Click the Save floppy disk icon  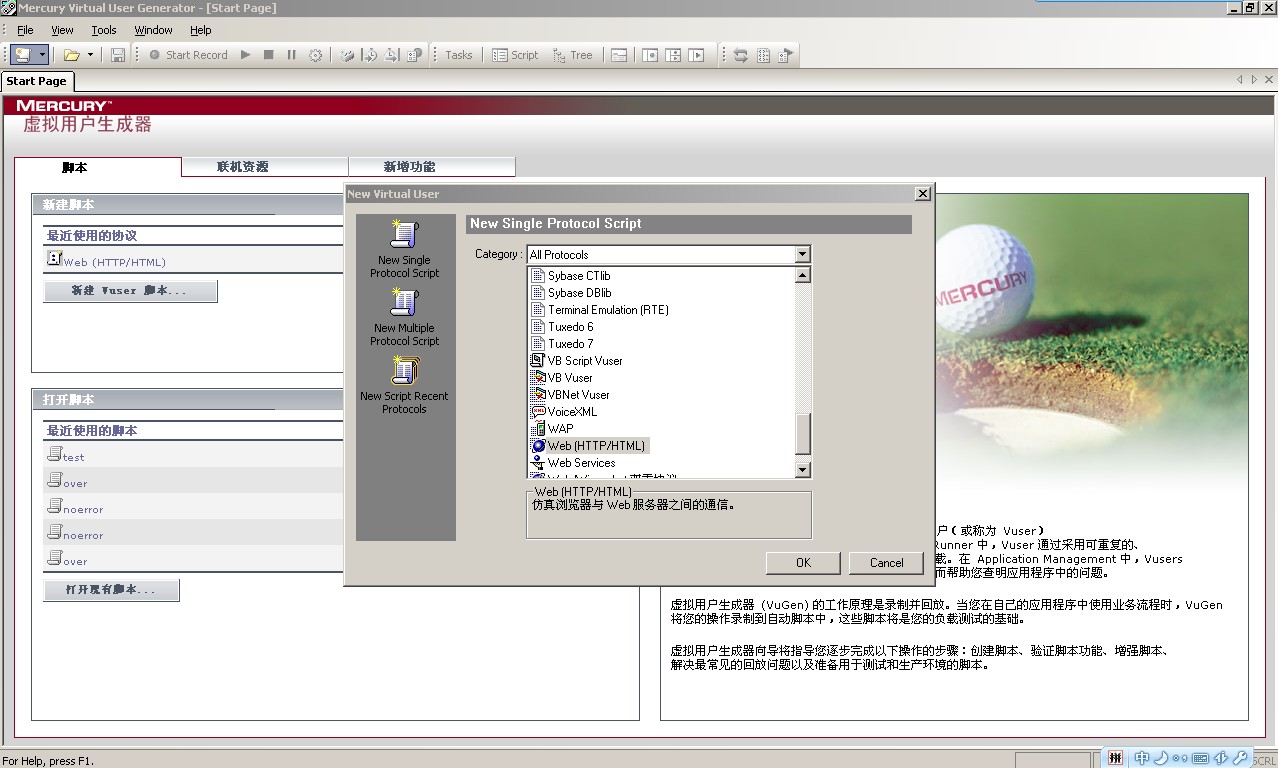[x=118, y=55]
